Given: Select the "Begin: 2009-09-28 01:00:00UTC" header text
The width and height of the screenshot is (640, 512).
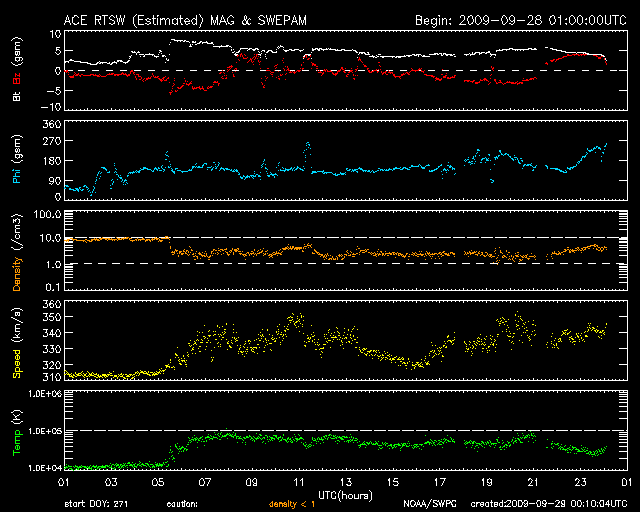Looking at the screenshot, I should coord(521,20).
